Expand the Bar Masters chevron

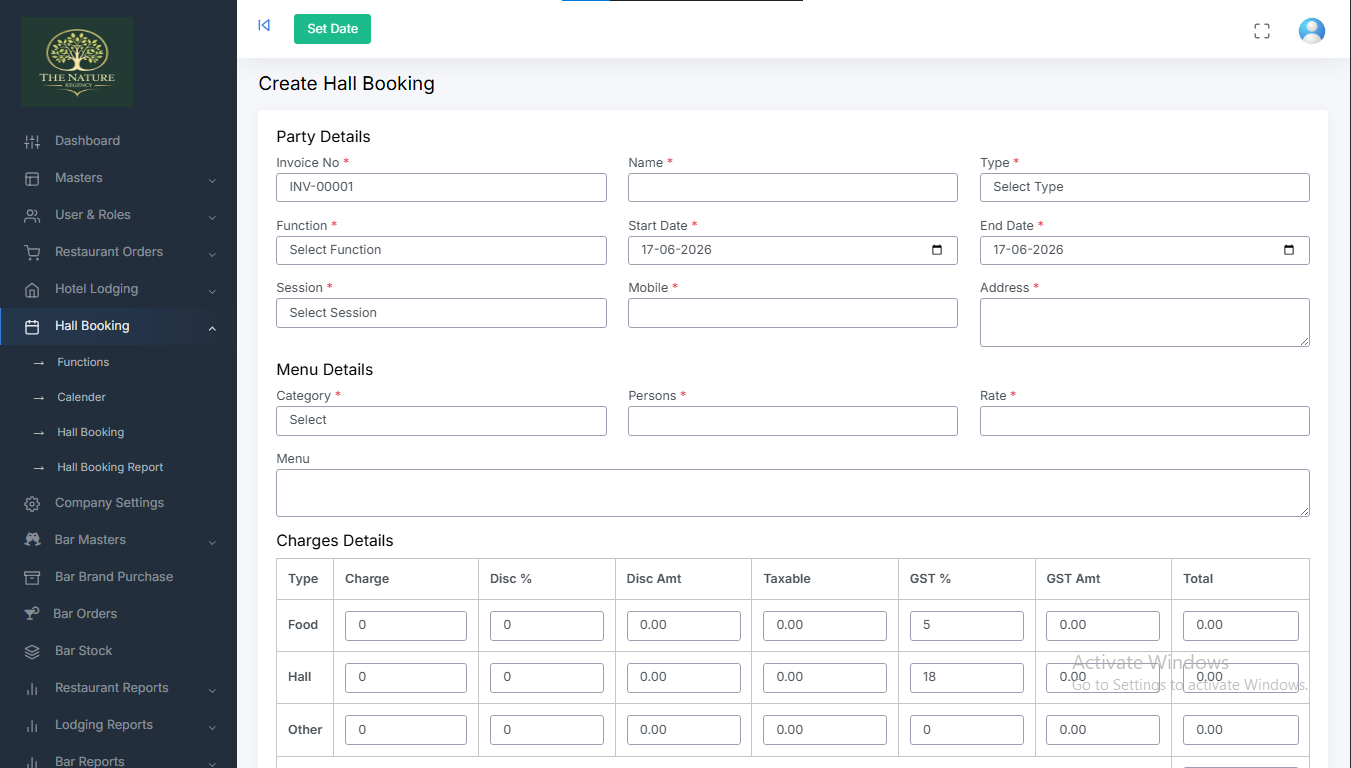(x=212, y=542)
